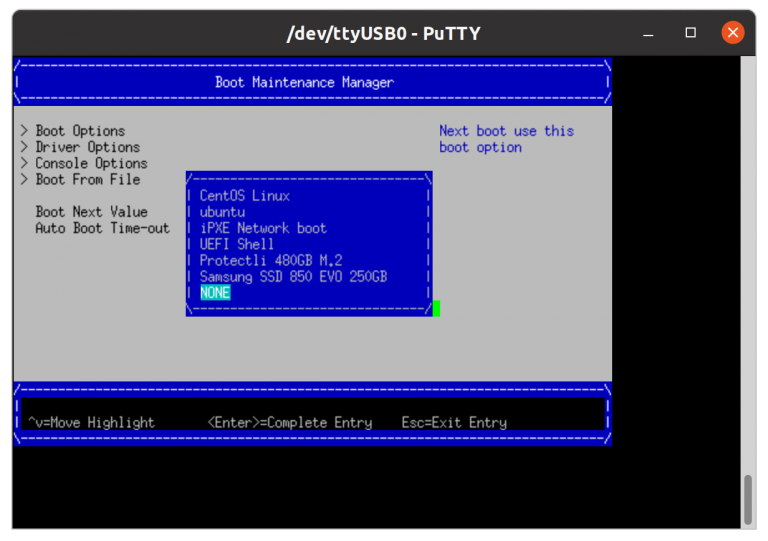Open the Driver Options submenu
Image resolution: width=768 pixels, height=541 pixels.
[x=88, y=147]
